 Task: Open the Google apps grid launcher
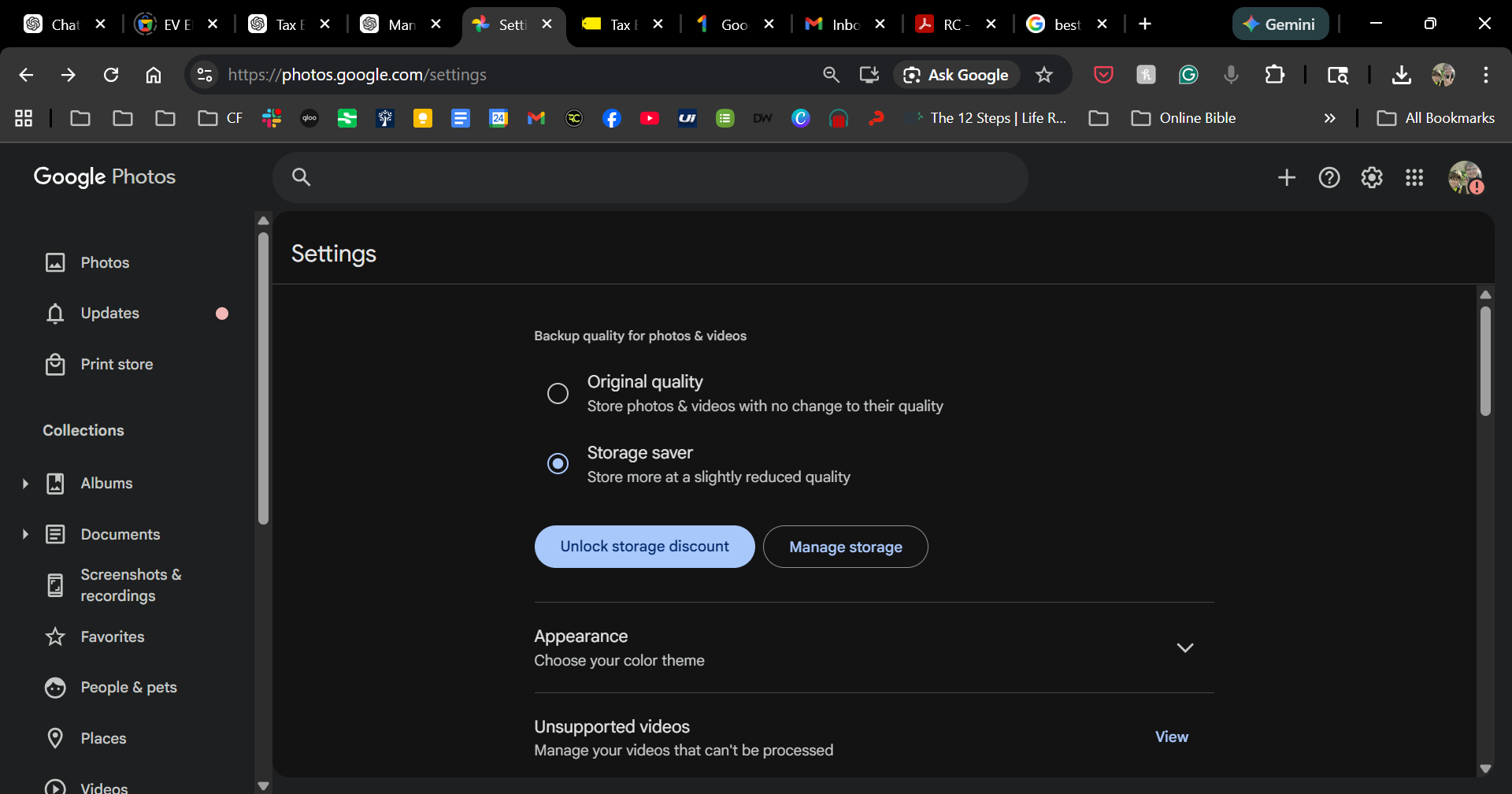(1414, 178)
